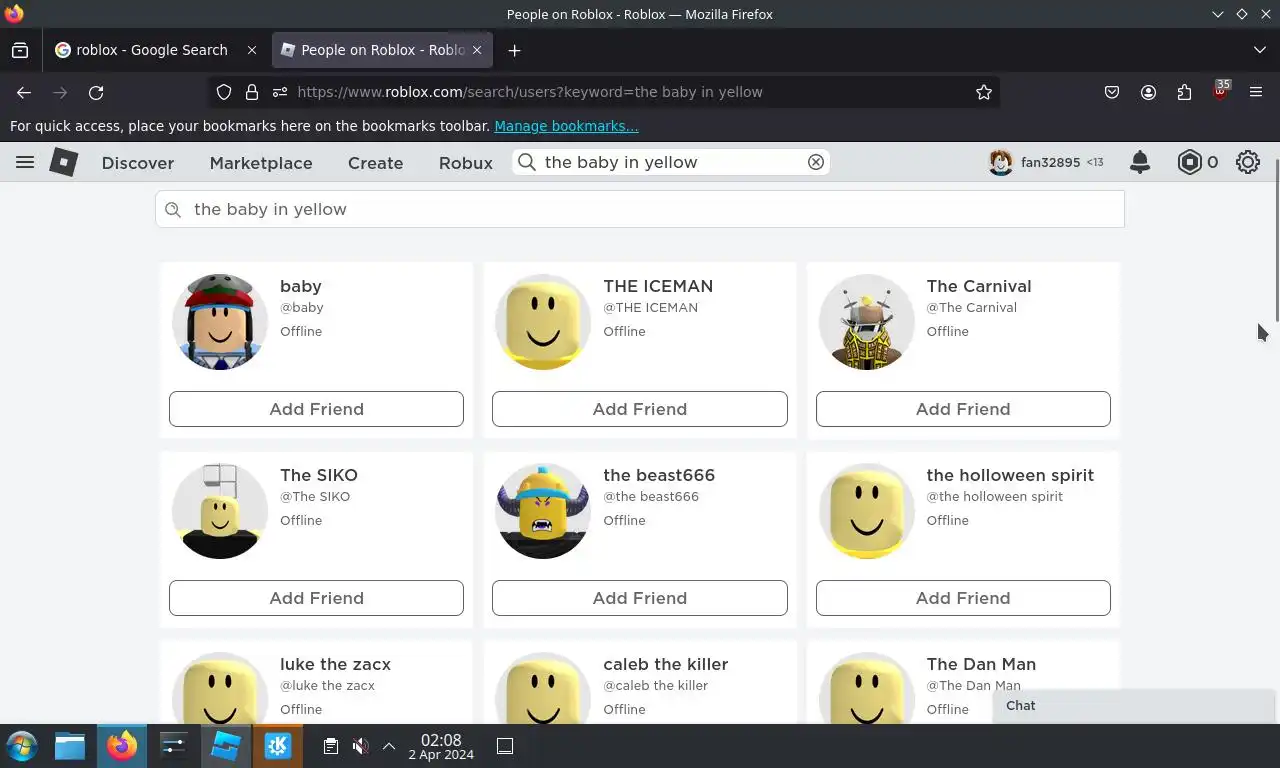
Task: Open the Firefox account icon
Action: click(x=1148, y=92)
